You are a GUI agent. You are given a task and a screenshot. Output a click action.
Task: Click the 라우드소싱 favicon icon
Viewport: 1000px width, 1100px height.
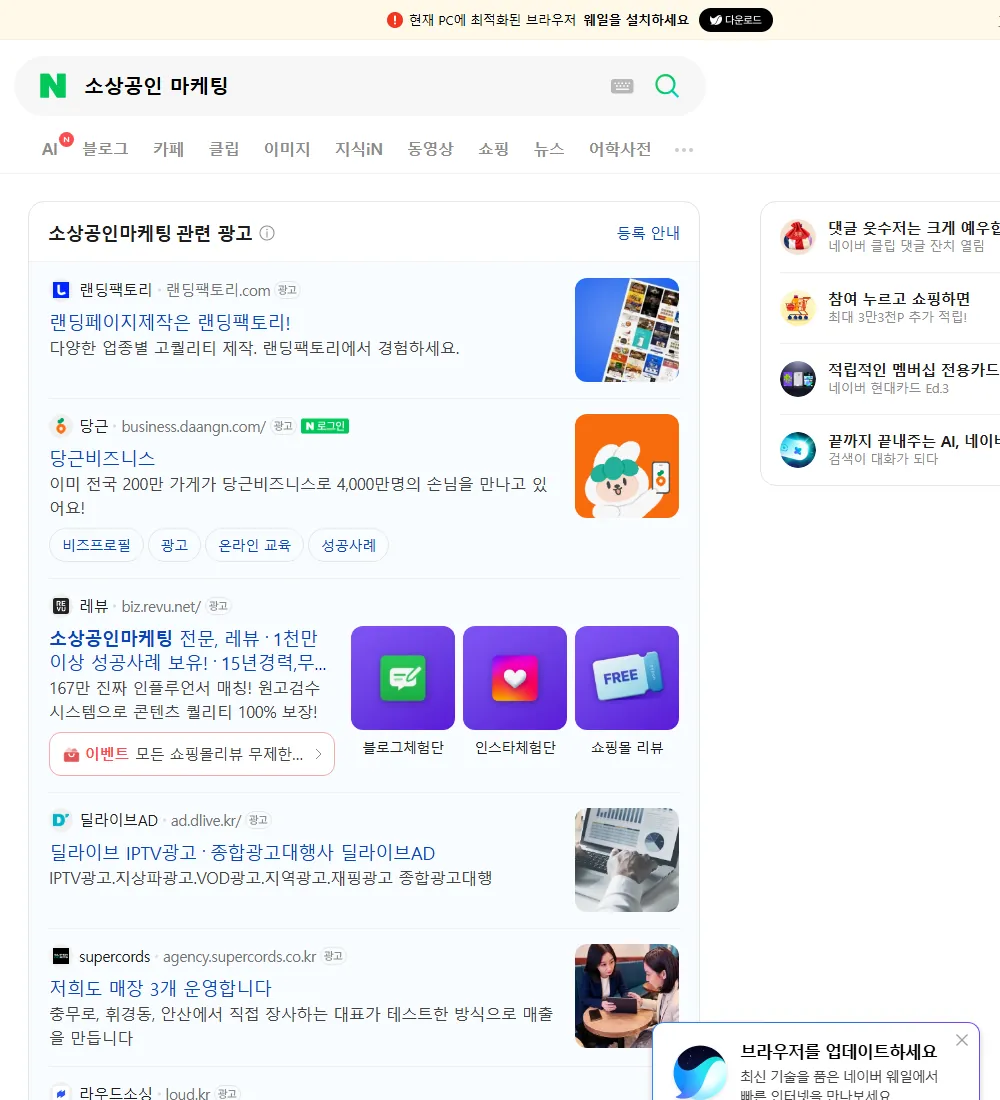[x=61, y=1093]
